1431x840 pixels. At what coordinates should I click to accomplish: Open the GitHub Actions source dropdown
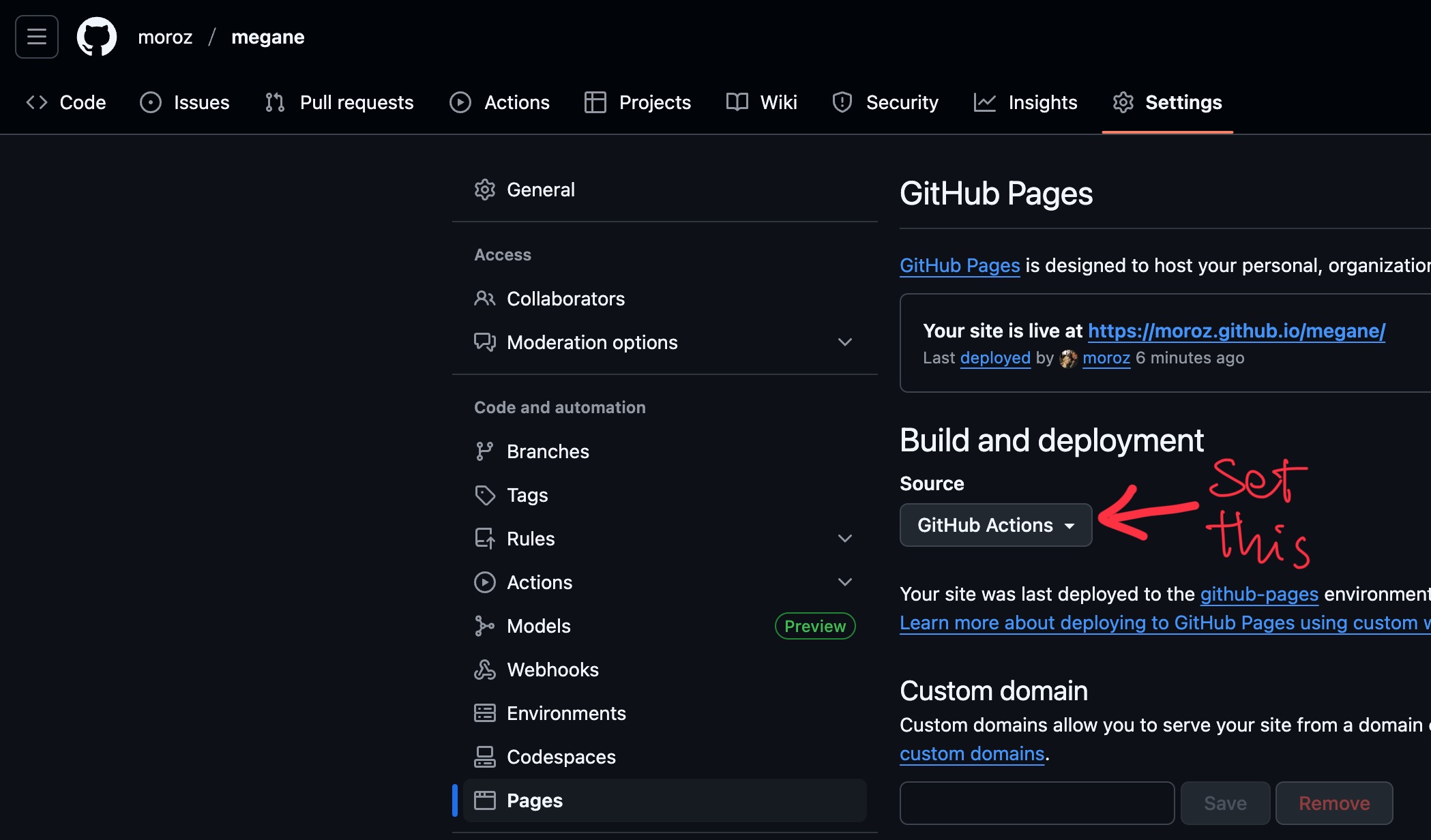point(995,525)
